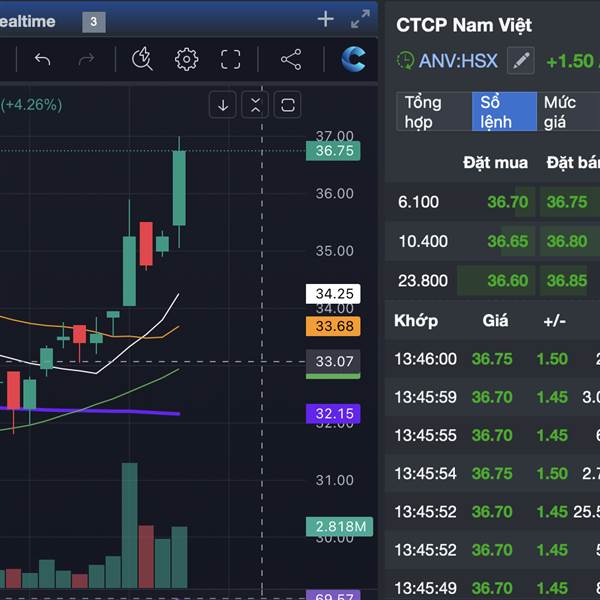
Task: Click bid volume 23.800
Action: 423,281
